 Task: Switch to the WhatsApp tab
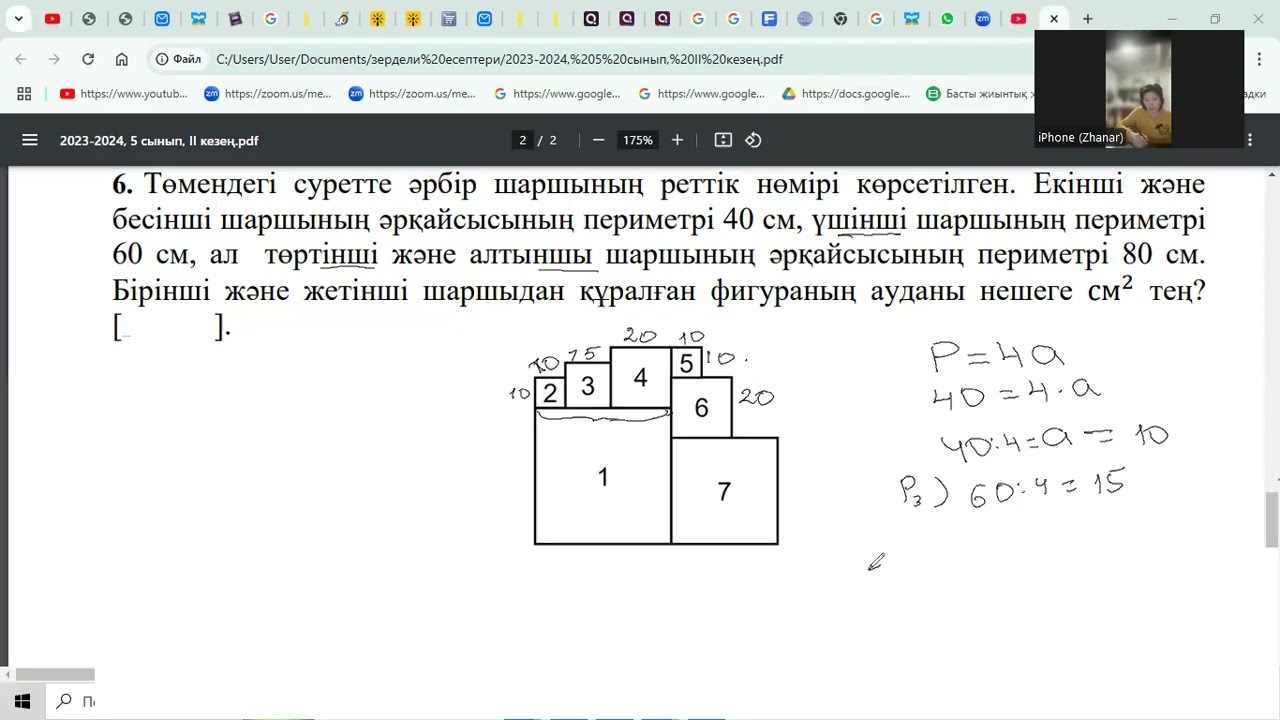(x=947, y=18)
